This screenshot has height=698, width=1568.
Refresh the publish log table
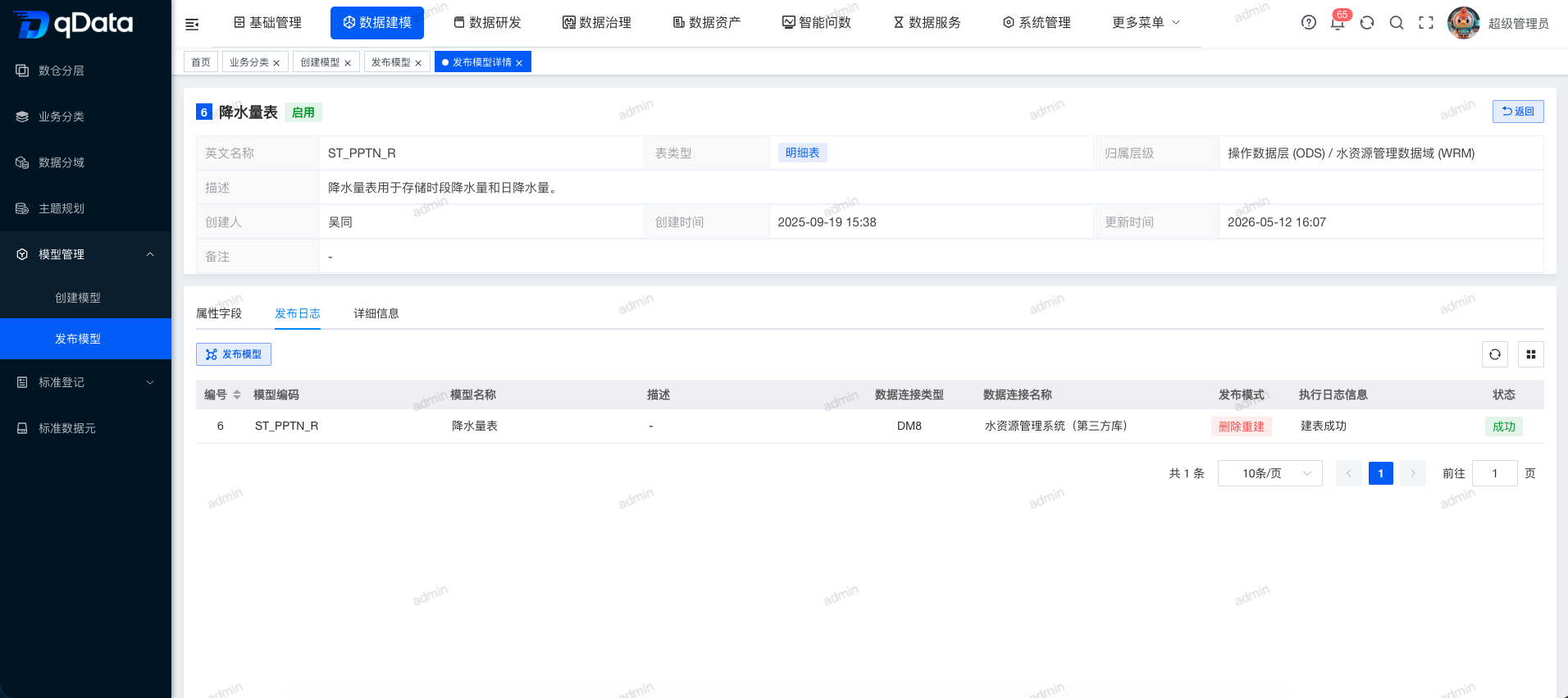[1495, 354]
